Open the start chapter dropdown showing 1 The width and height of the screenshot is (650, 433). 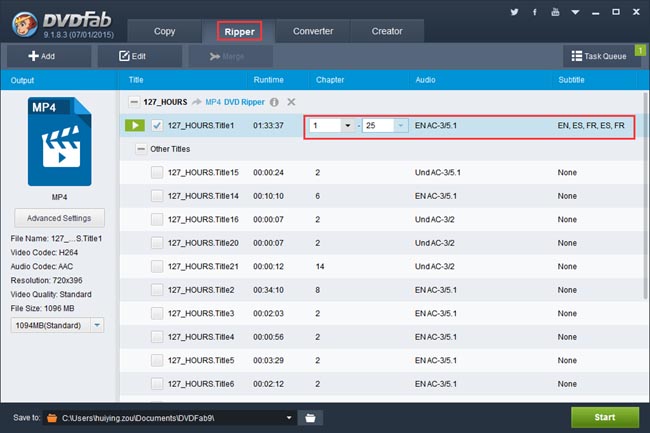pyautogui.click(x=347, y=125)
